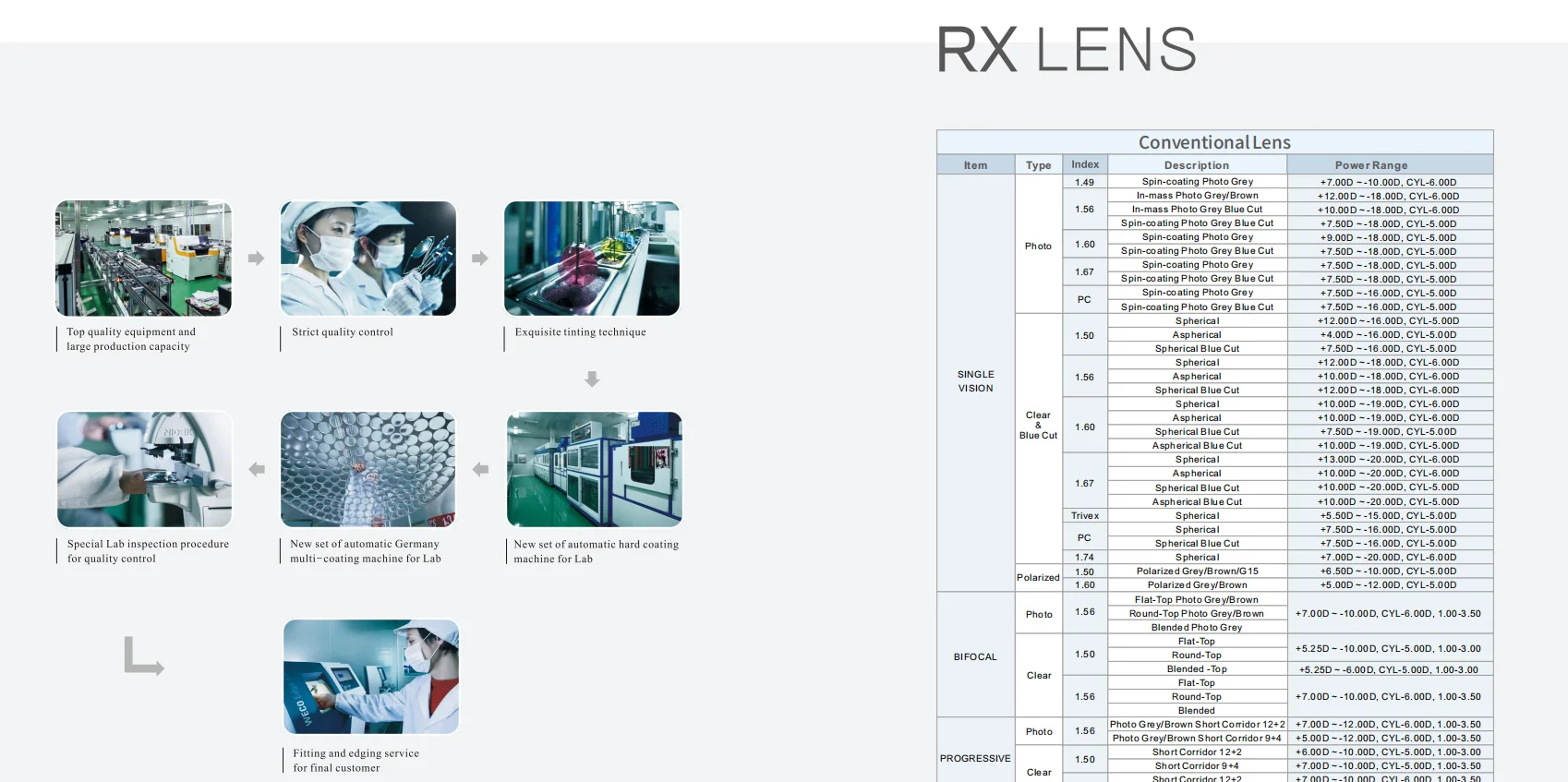Select the "New set of automatic hard coating" caption
Image resolution: width=1568 pixels, height=782 pixels.
pos(597,551)
